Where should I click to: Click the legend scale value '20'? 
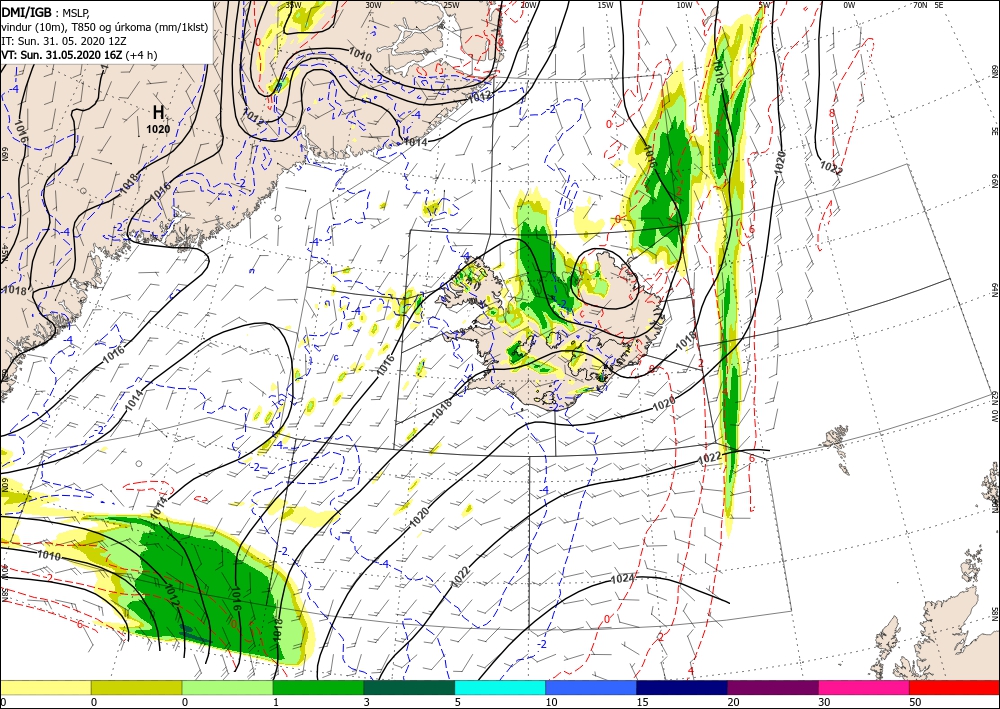[x=733, y=702]
